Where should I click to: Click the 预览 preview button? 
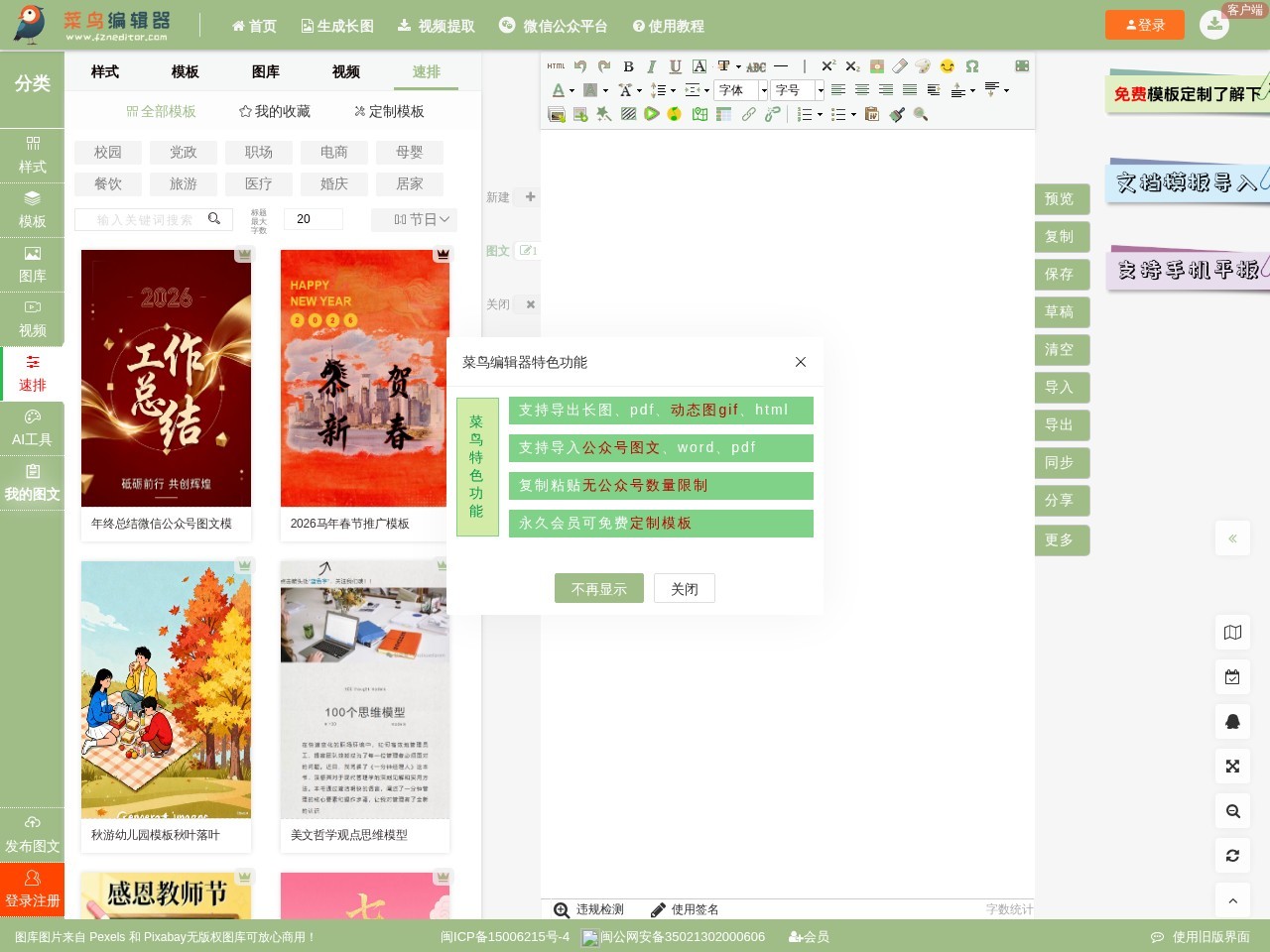pos(1061,198)
